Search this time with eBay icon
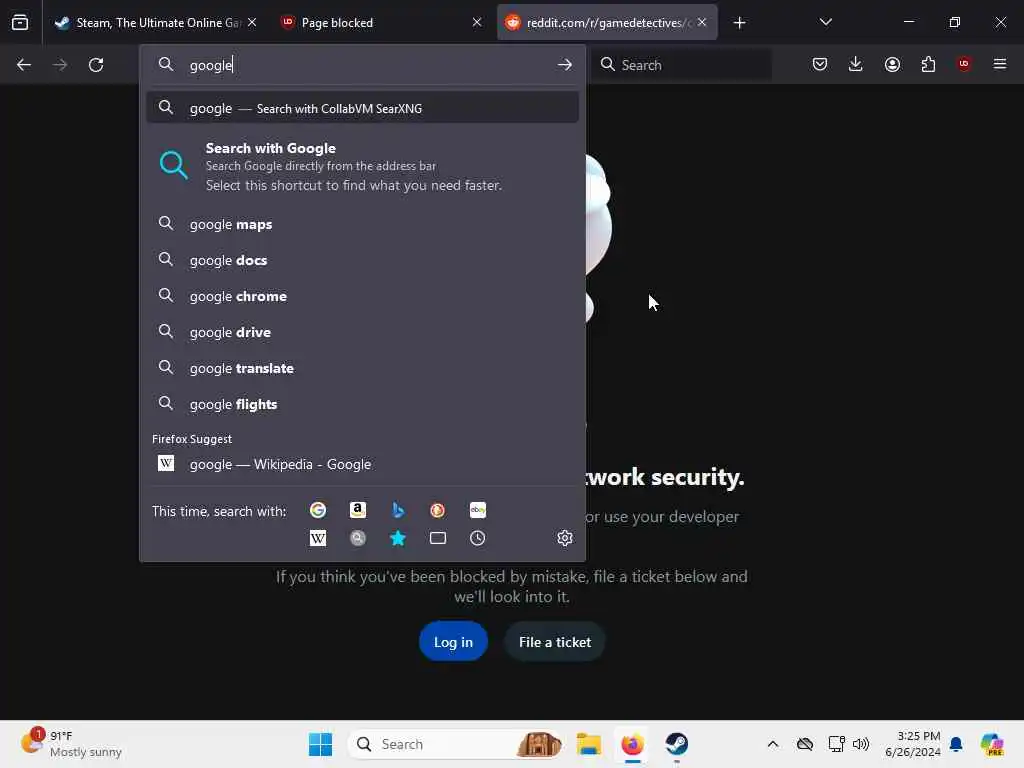 477,510
